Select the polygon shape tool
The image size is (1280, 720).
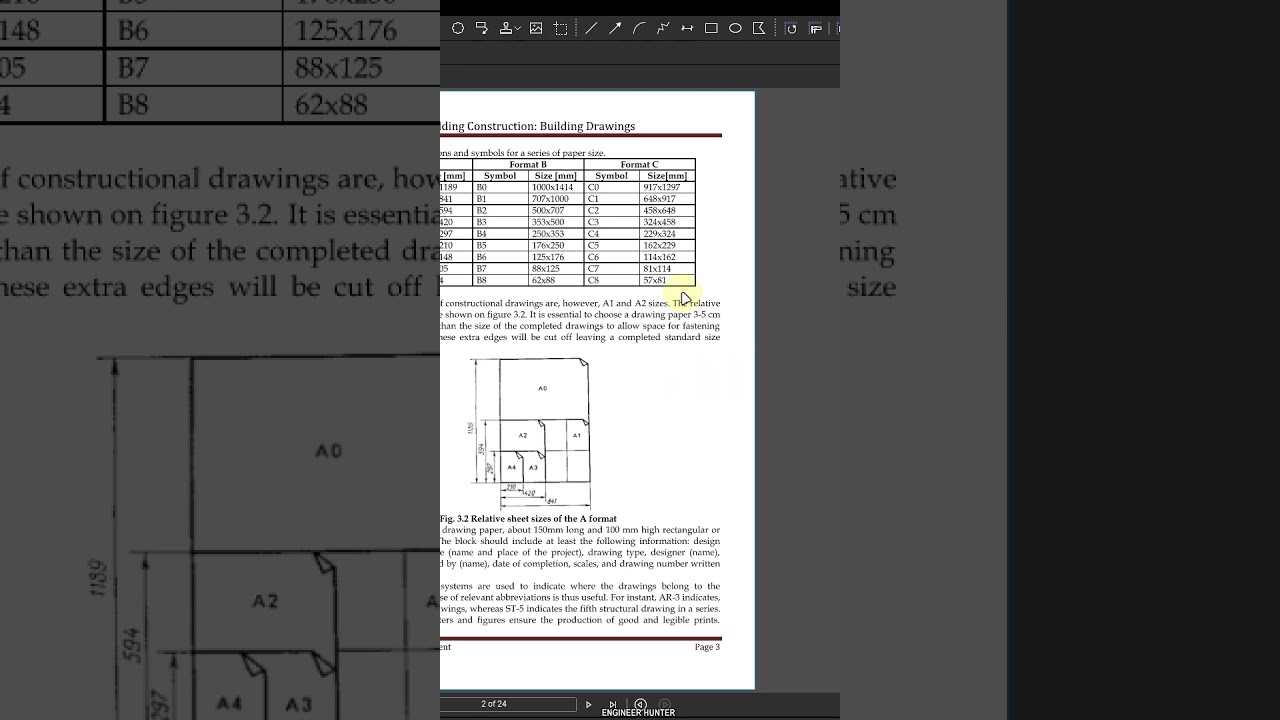pyautogui.click(x=759, y=29)
